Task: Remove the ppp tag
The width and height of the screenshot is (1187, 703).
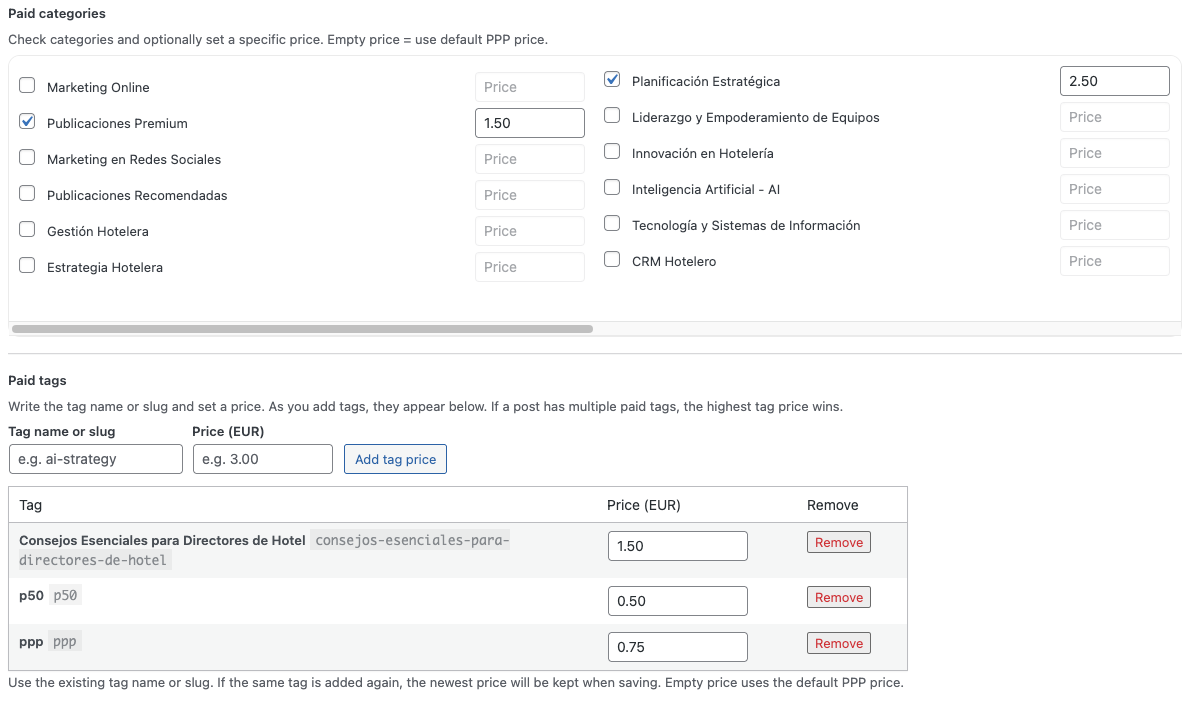Action: 838,643
